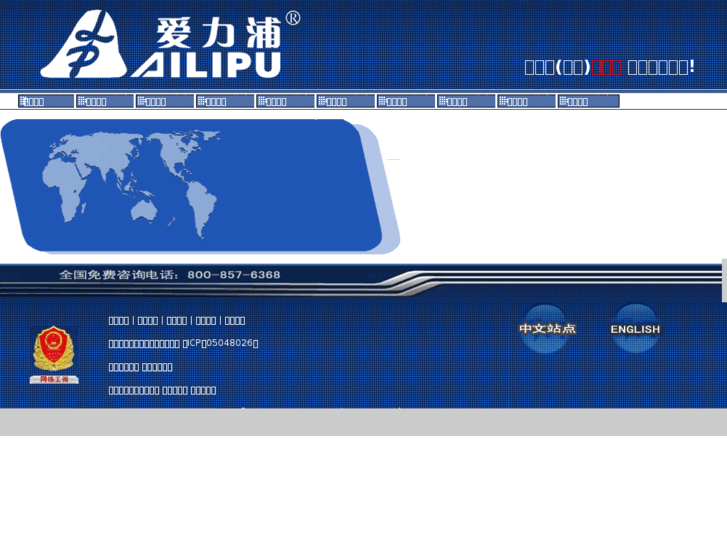Viewport: 727px width, 545px height.
Task: Click the vertical scrollbar thumb at page edge
Action: click(x=724, y=281)
